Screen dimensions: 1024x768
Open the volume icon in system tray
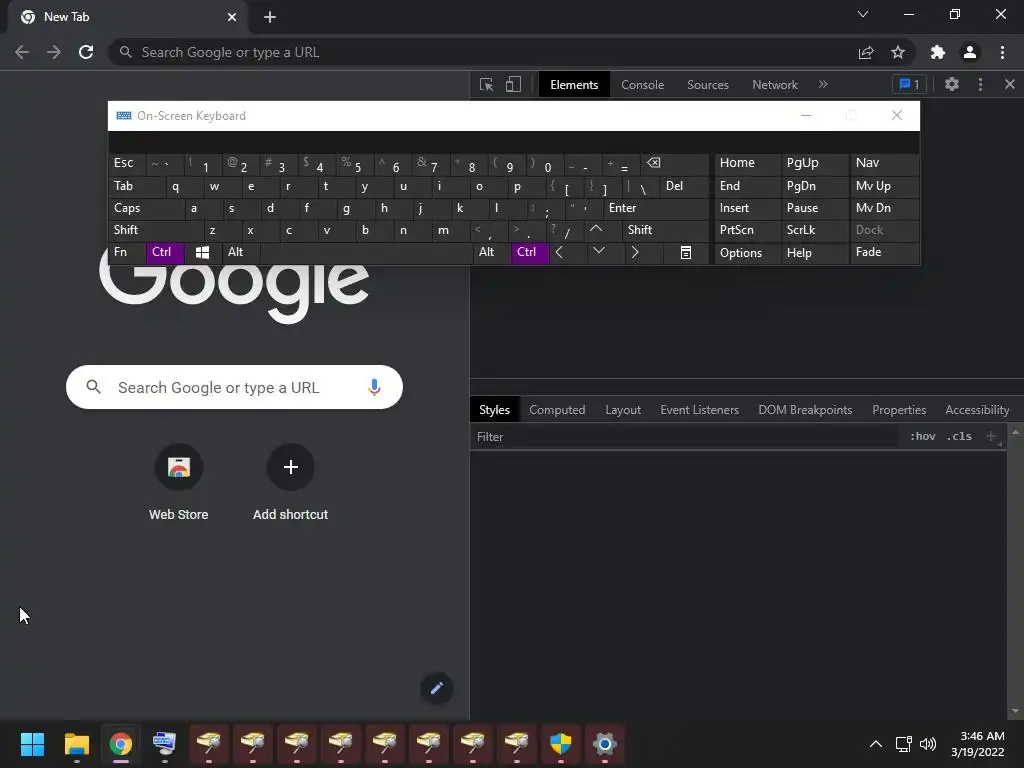coord(928,744)
